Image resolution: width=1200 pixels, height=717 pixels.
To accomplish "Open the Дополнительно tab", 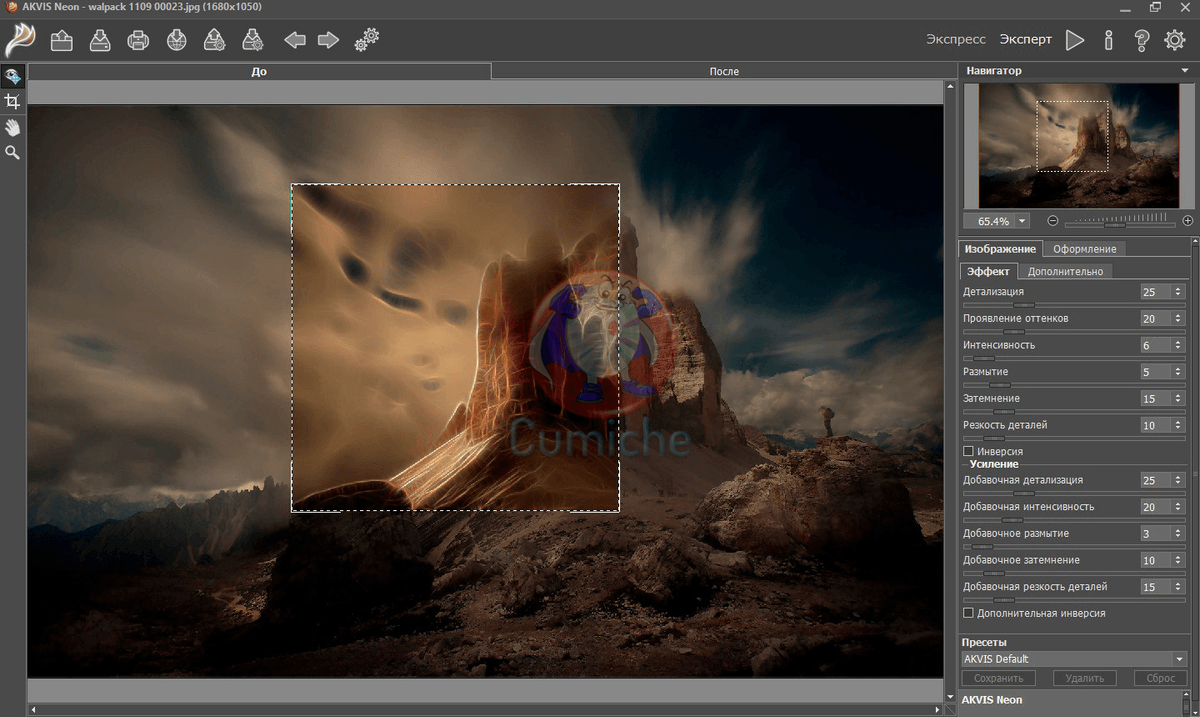I will click(x=1065, y=271).
